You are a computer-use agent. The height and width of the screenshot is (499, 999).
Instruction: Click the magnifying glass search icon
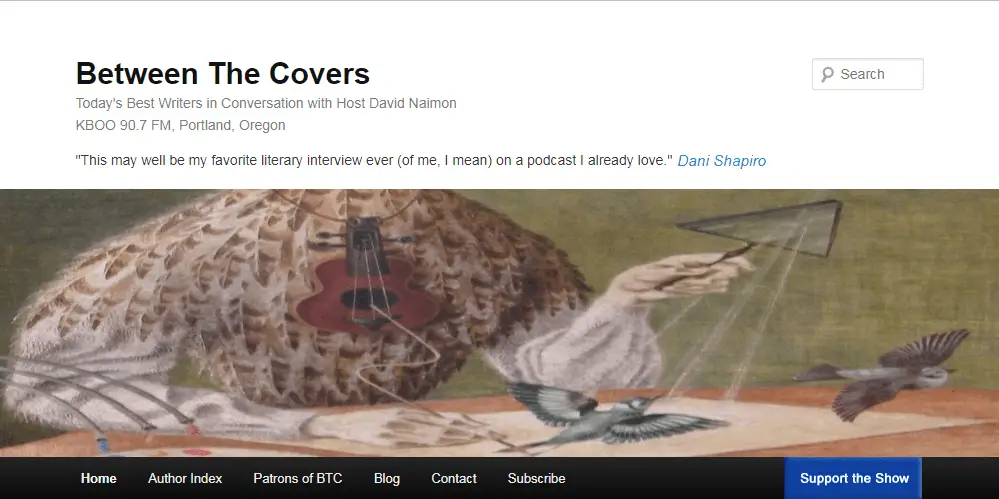click(827, 75)
